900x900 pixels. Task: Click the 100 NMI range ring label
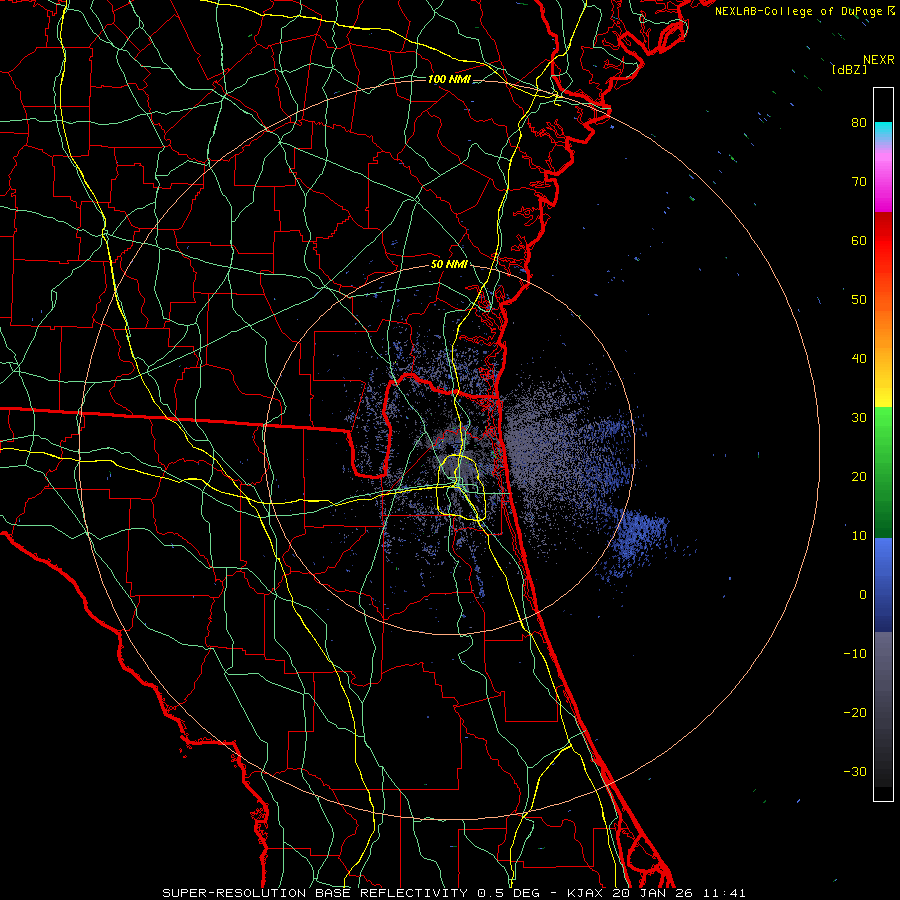[449, 79]
